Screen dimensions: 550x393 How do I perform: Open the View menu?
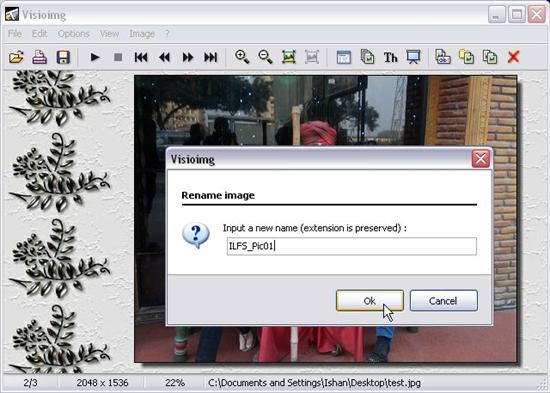tap(109, 34)
